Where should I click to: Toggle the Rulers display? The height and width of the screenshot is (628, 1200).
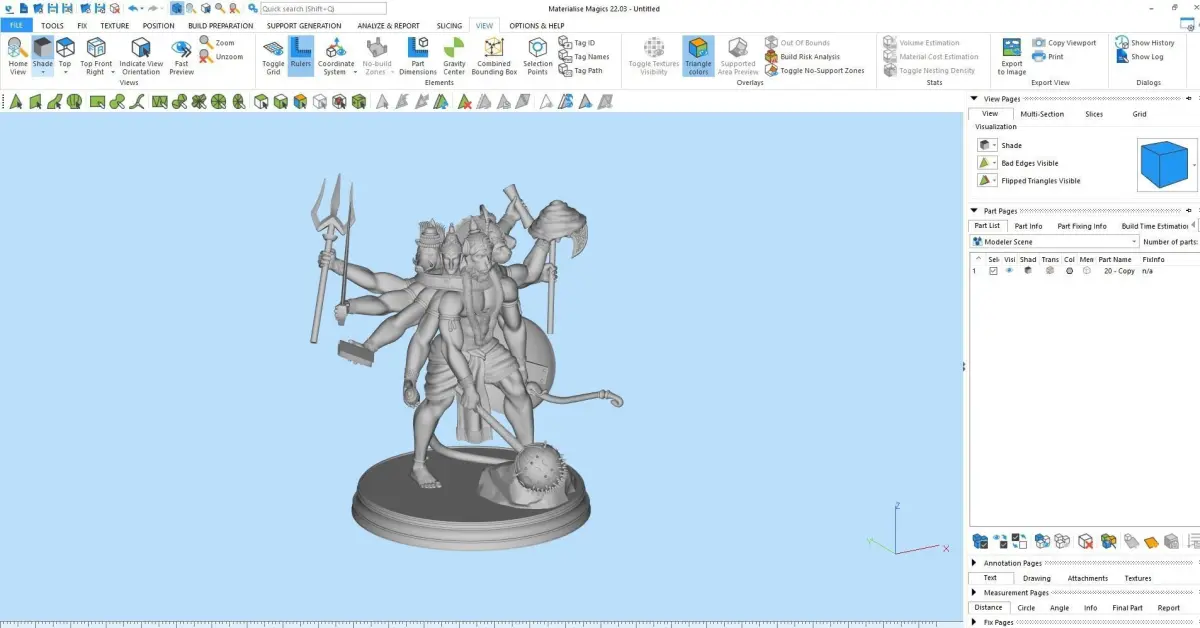pyautogui.click(x=301, y=56)
